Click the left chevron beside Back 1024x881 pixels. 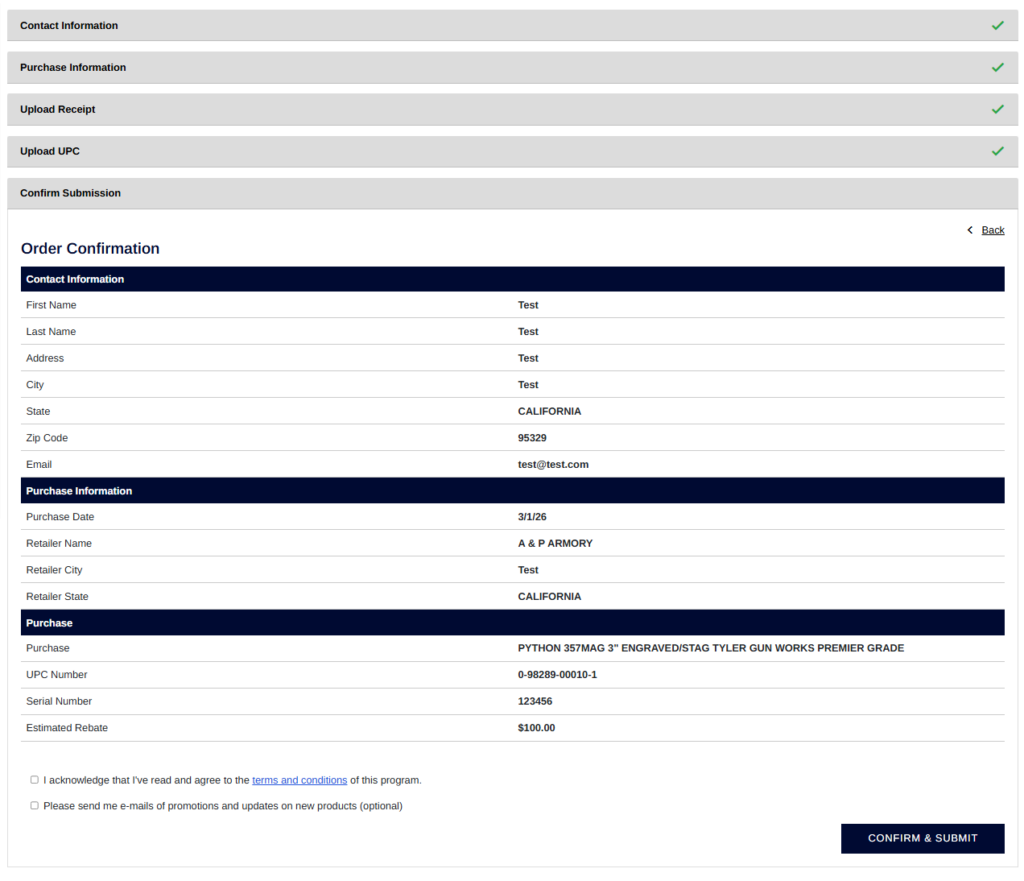tap(970, 230)
